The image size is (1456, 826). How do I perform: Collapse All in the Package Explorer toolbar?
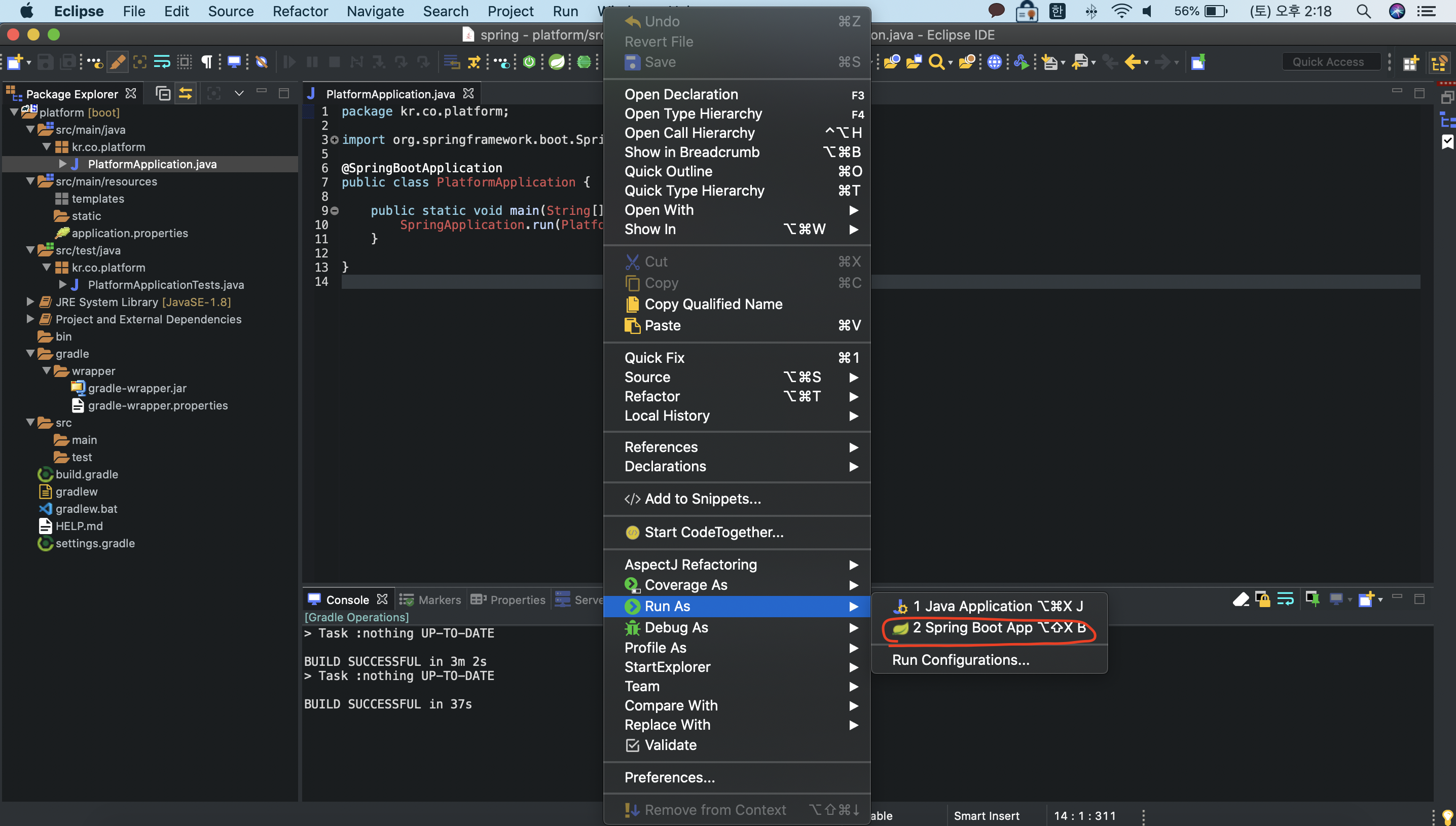point(163,93)
